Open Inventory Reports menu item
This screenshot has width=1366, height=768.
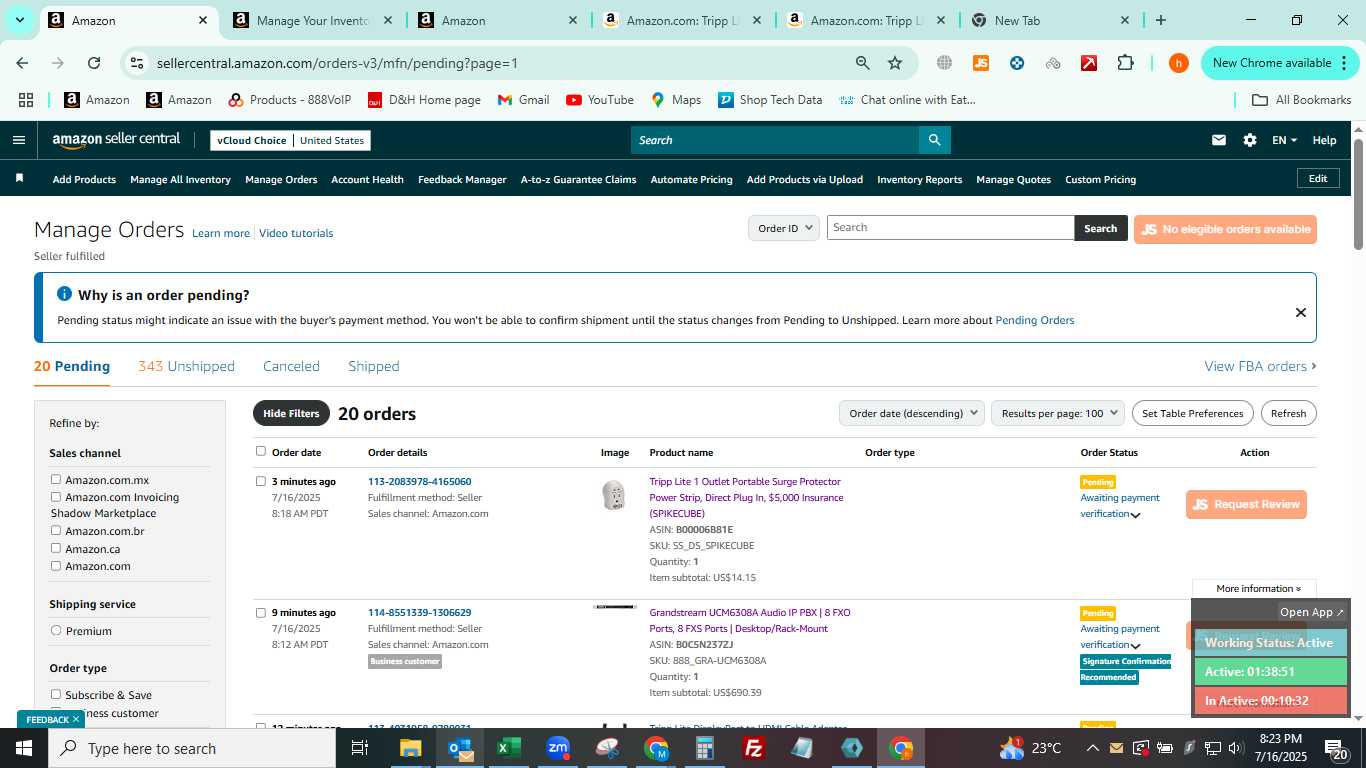tap(919, 179)
